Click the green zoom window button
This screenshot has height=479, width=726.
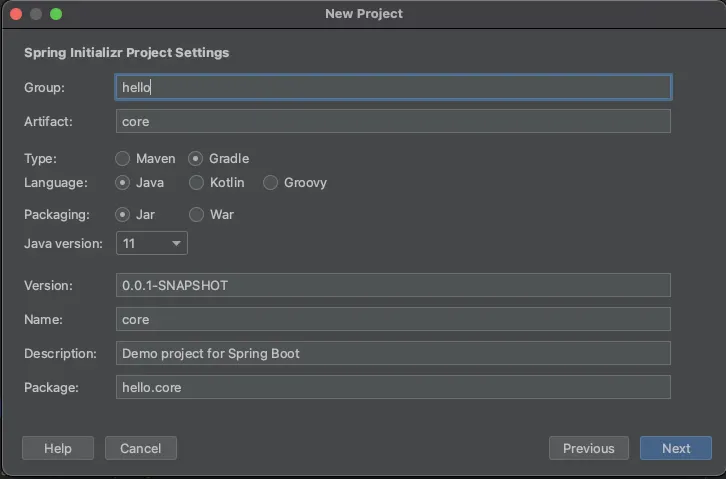(x=55, y=14)
